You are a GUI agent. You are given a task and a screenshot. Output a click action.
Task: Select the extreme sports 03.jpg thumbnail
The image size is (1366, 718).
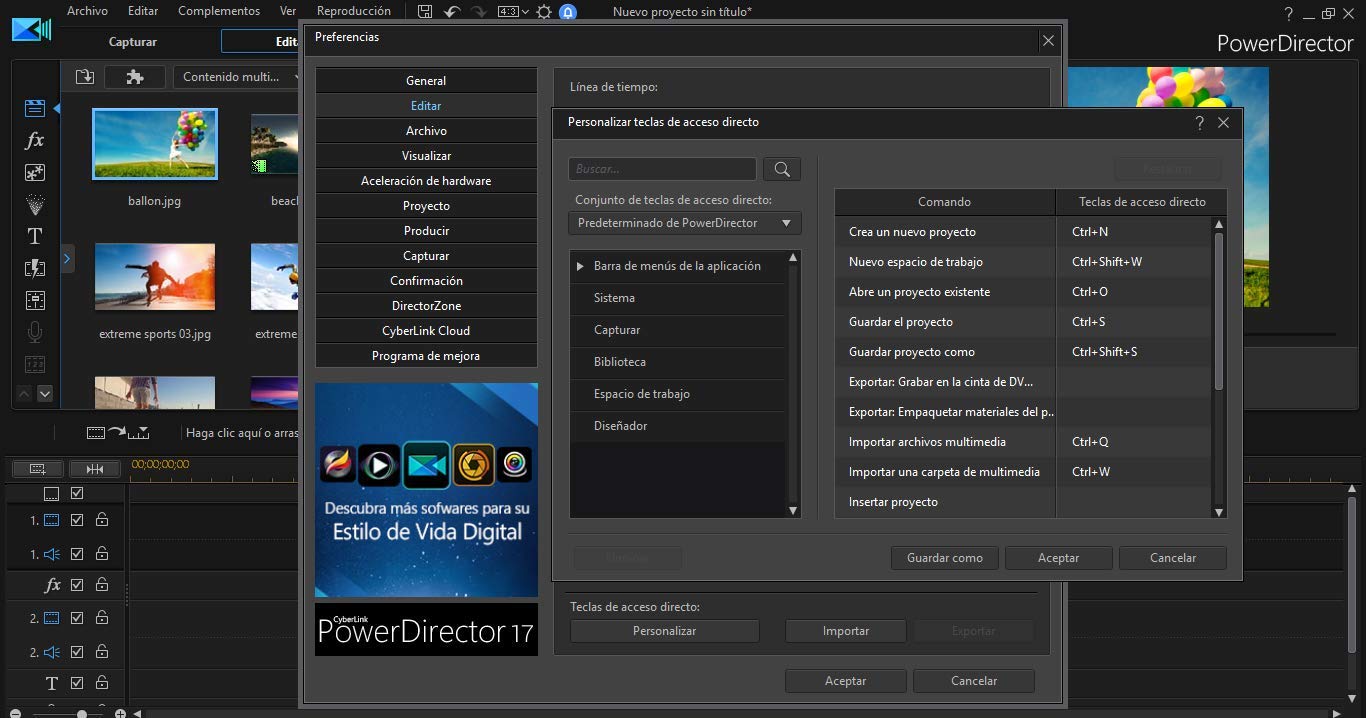coord(155,277)
